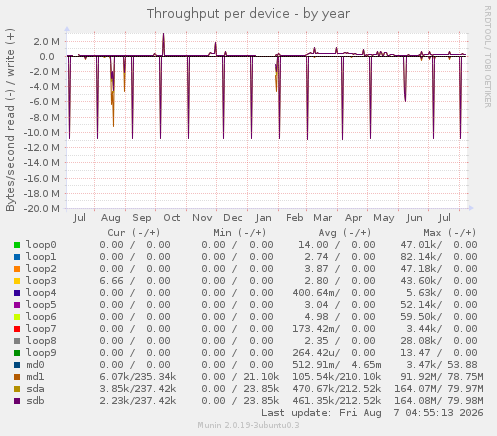
Task: Click the wide read dip in June
Action: (x=405, y=80)
